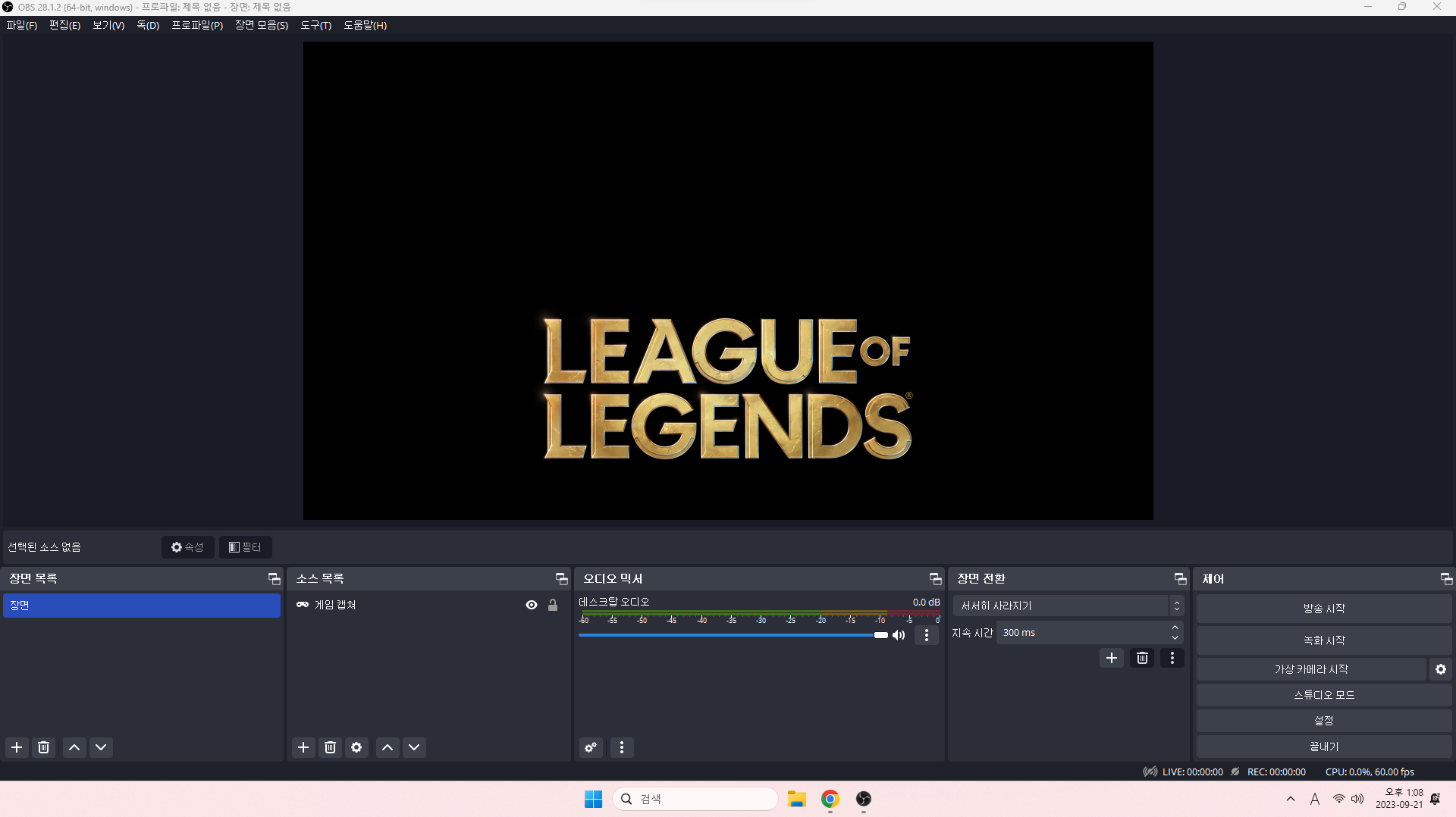Open the Profile menu

(x=197, y=25)
